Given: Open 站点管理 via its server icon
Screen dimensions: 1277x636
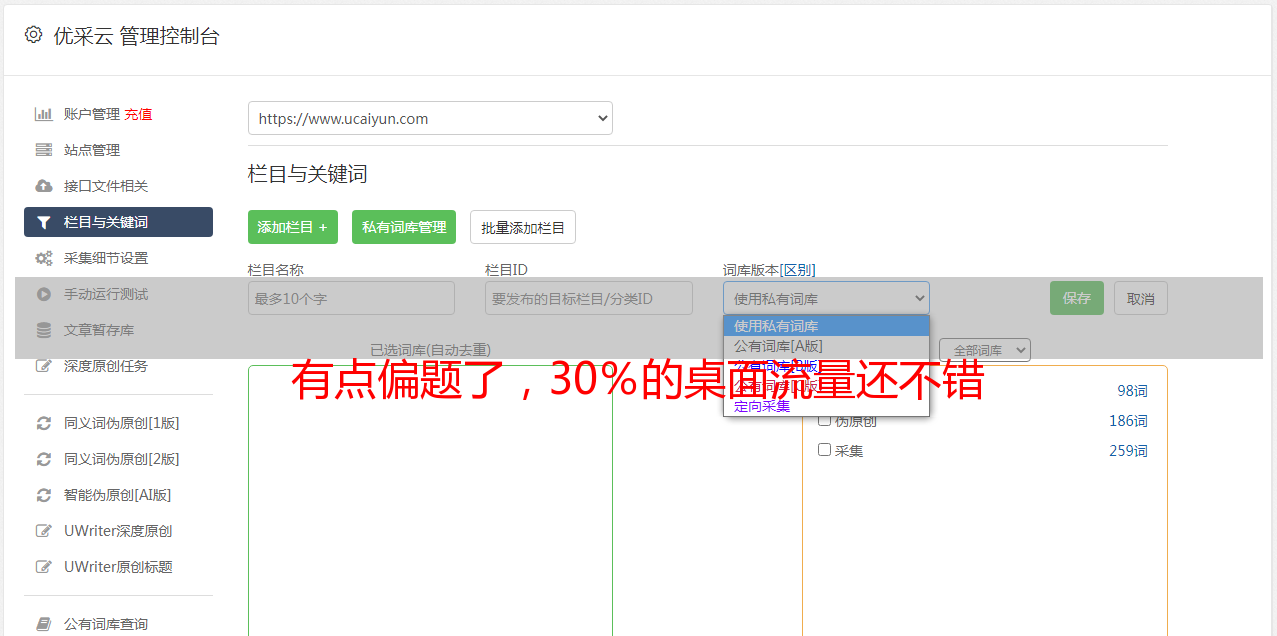Looking at the screenshot, I should tap(43, 150).
